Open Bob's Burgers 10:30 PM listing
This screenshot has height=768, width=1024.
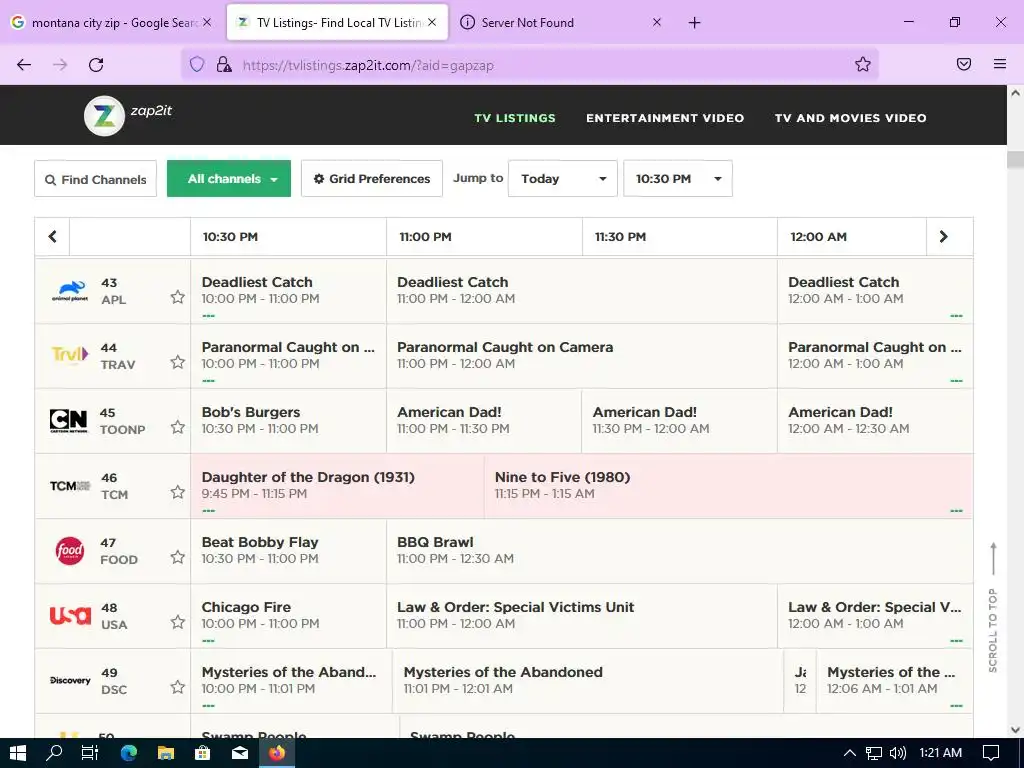[x=288, y=421]
